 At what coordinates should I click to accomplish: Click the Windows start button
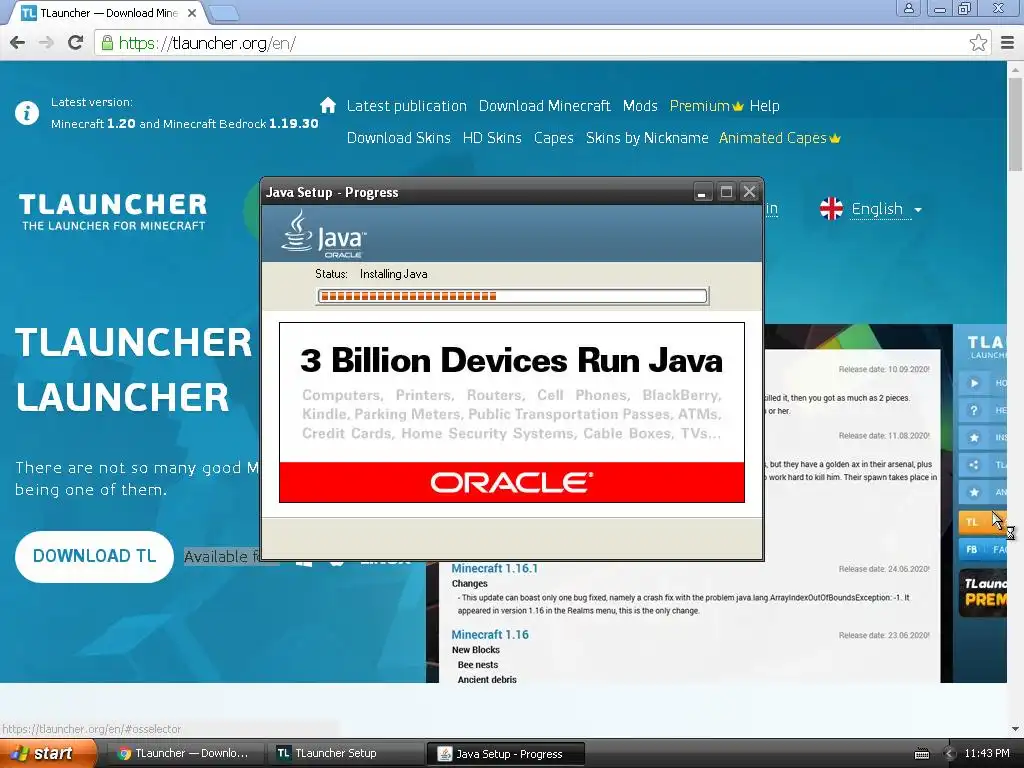(x=48, y=754)
